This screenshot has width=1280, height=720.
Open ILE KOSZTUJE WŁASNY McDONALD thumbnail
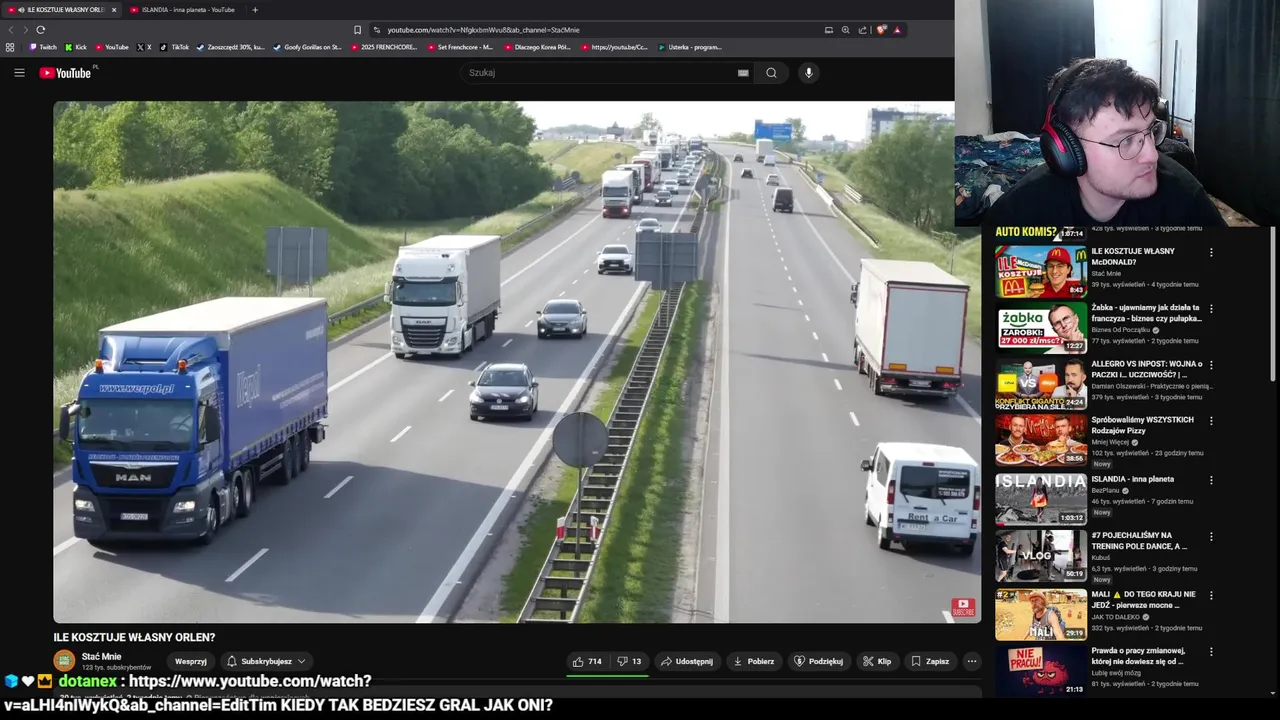(x=1041, y=272)
